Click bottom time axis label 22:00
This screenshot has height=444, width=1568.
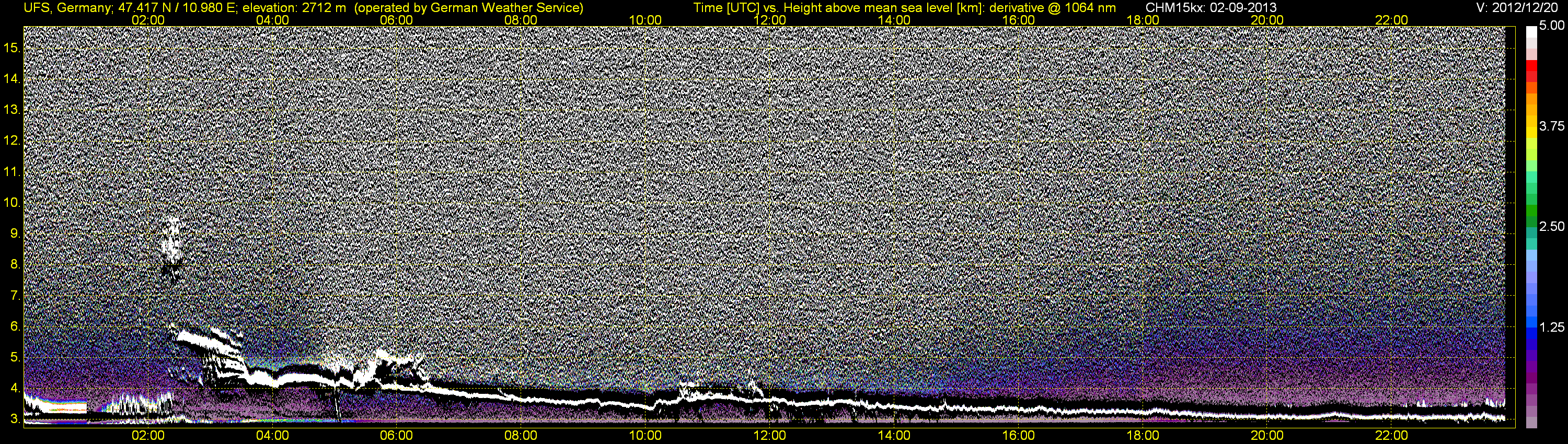1391,436
